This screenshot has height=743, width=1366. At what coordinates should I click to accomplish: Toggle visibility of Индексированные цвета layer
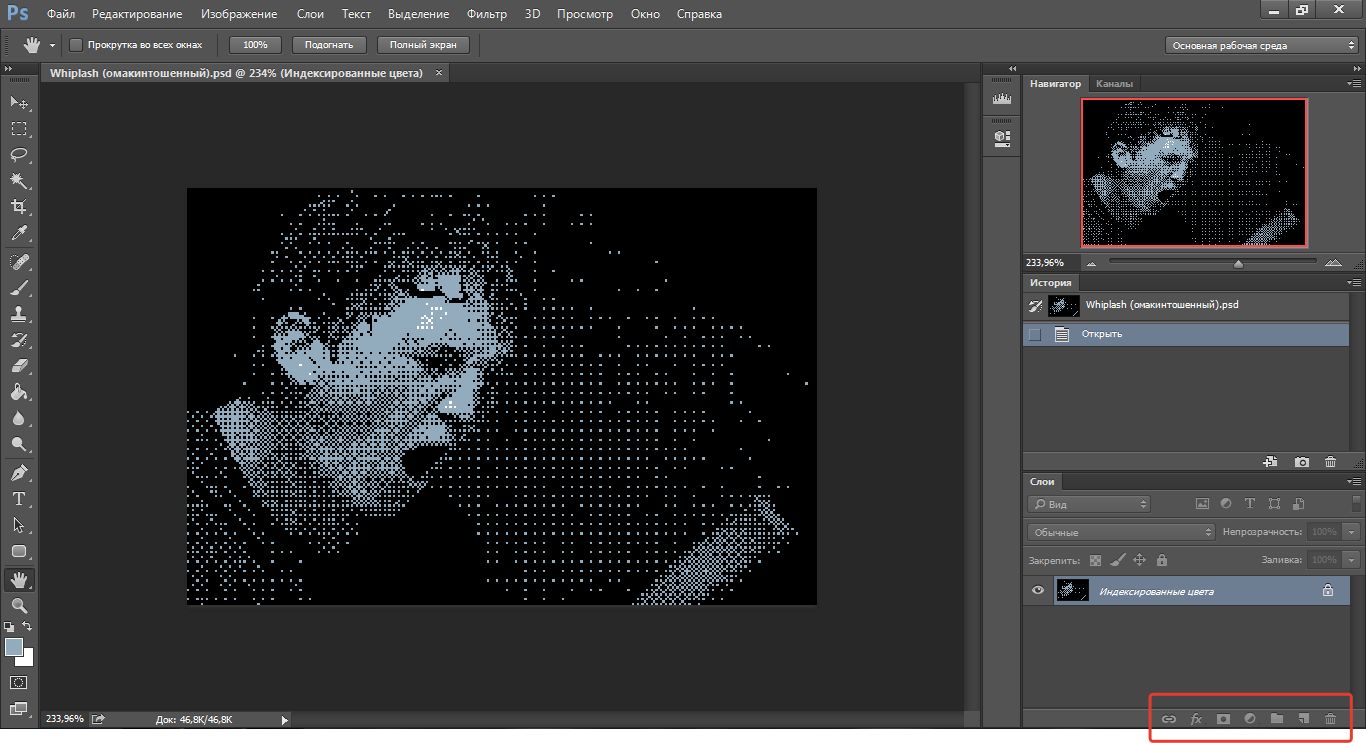[1038, 591]
